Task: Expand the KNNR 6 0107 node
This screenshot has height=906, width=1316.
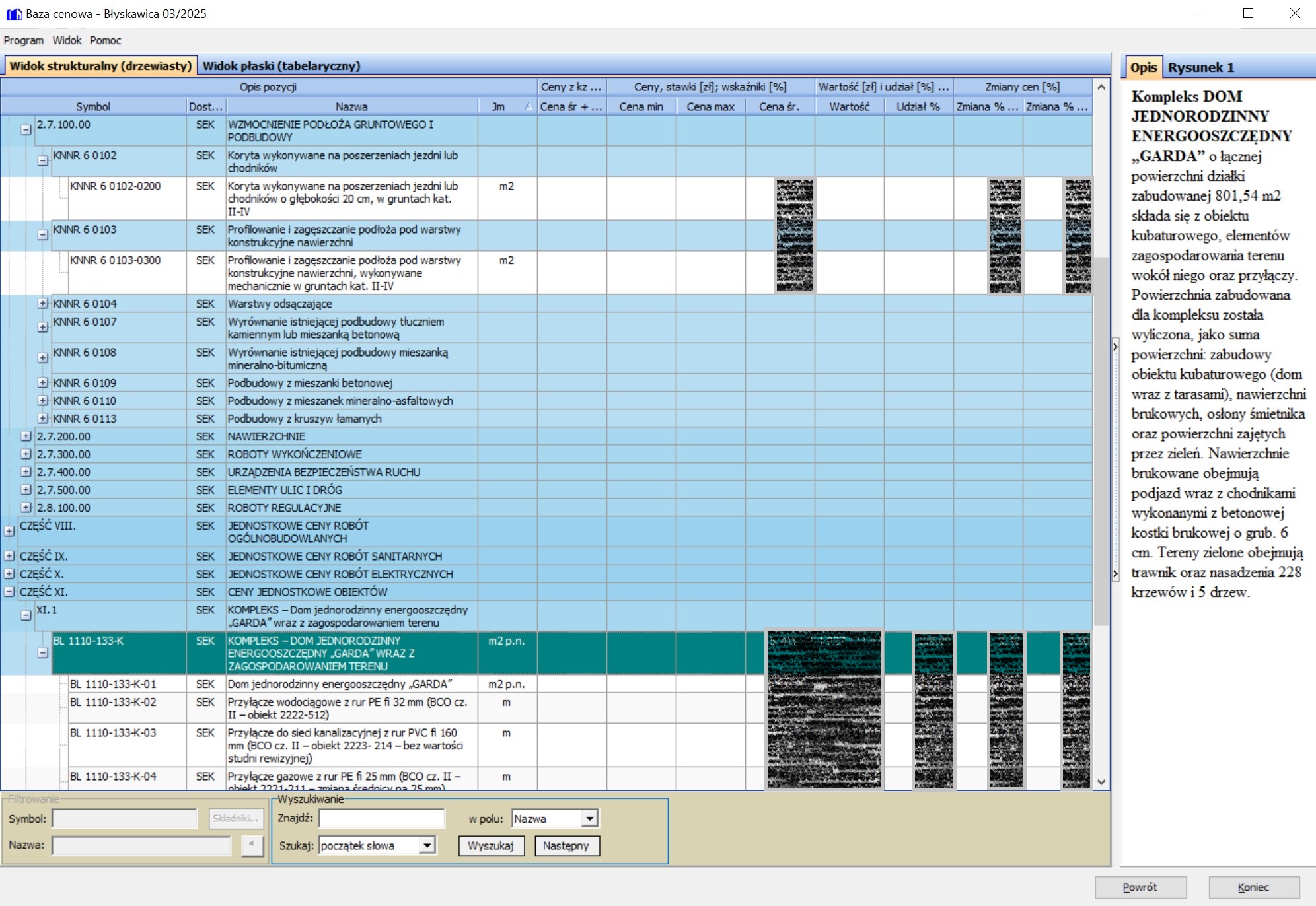Action: [43, 328]
